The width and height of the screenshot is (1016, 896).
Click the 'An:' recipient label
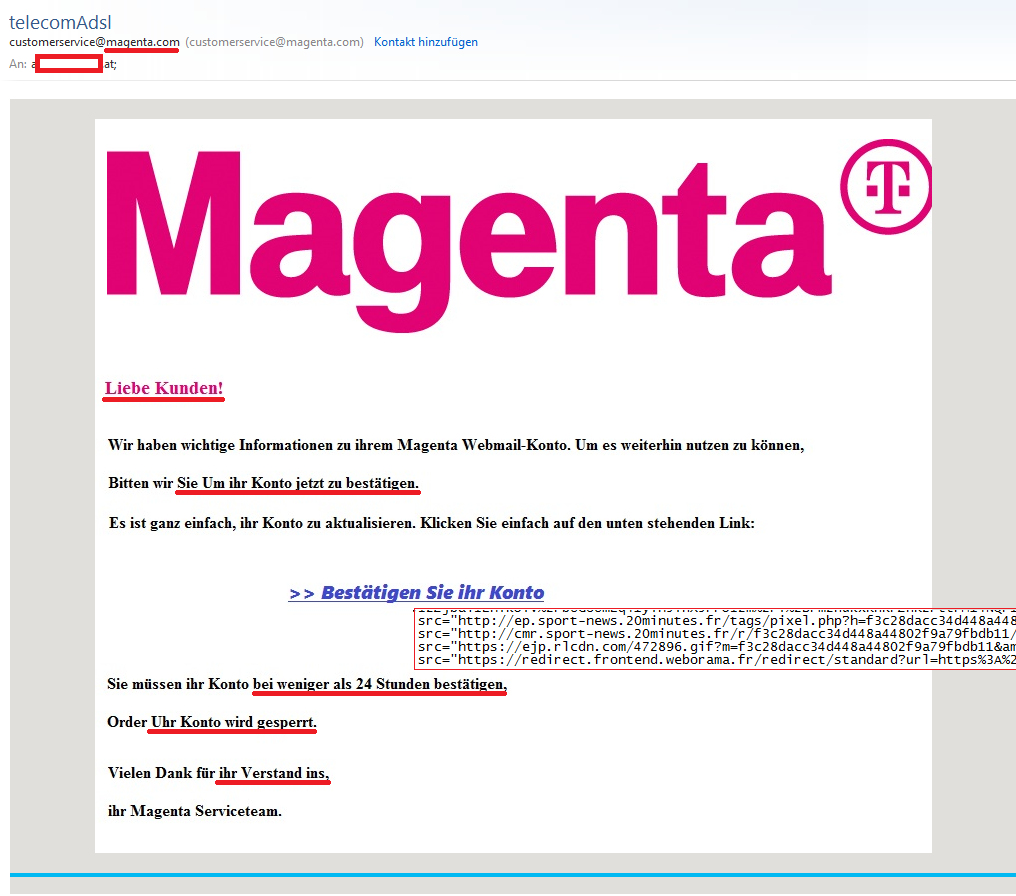pyautogui.click(x=18, y=64)
